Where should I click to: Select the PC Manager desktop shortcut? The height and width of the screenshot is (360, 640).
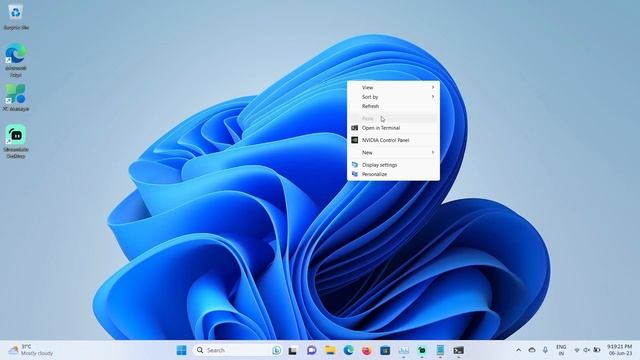16,98
